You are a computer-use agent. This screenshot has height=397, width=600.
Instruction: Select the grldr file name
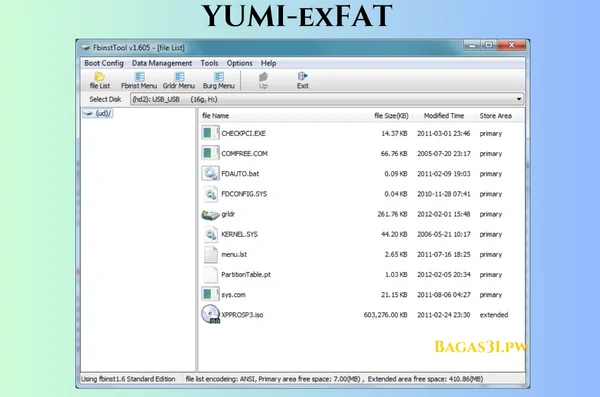click(228, 214)
